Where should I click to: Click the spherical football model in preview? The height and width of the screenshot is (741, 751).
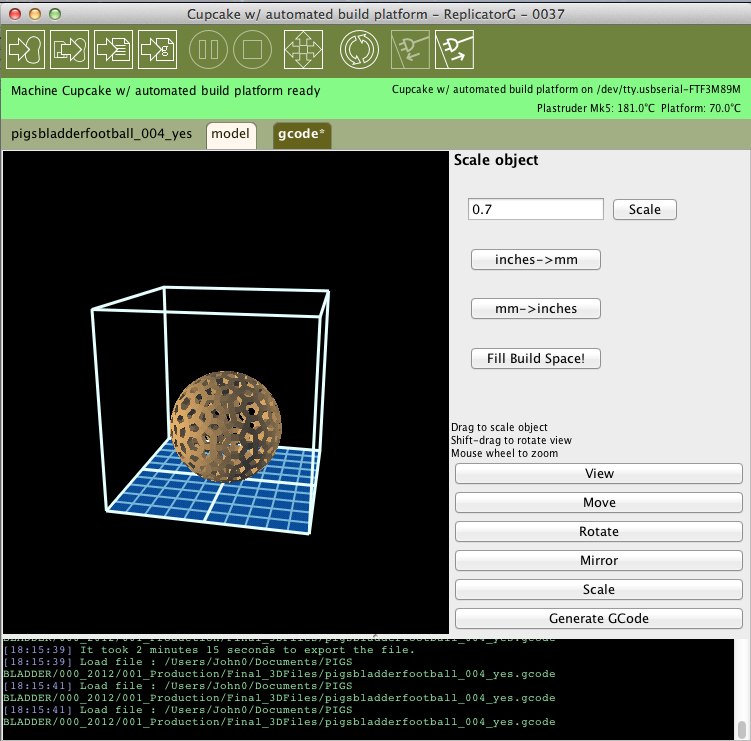click(226, 426)
